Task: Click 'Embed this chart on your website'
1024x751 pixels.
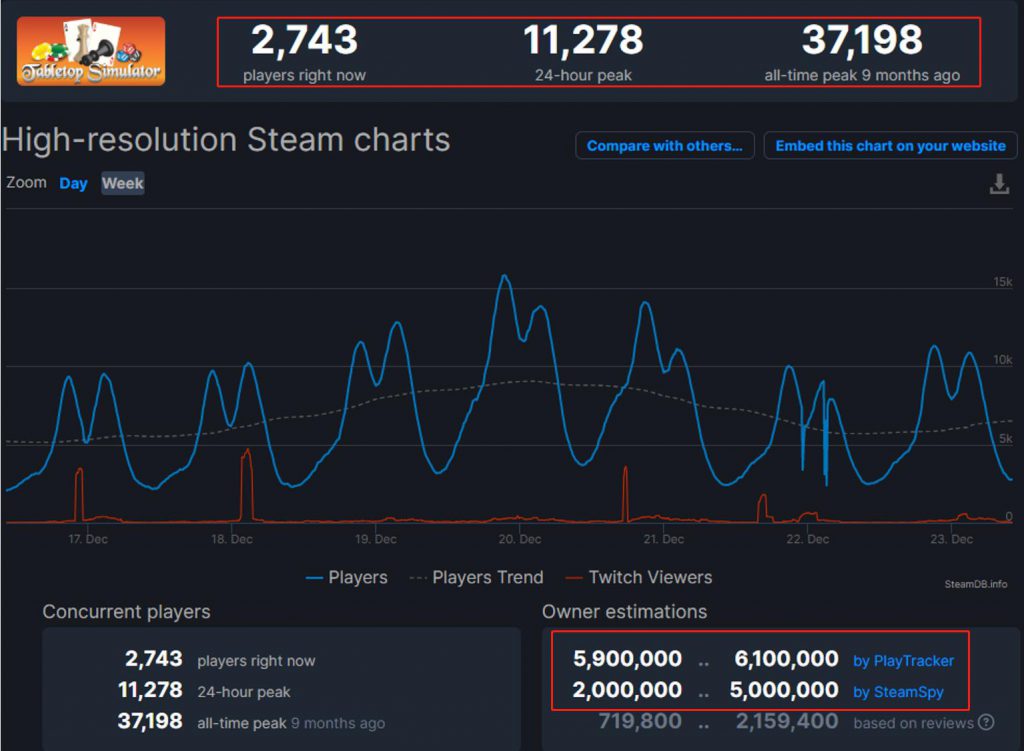Action: (x=890, y=146)
